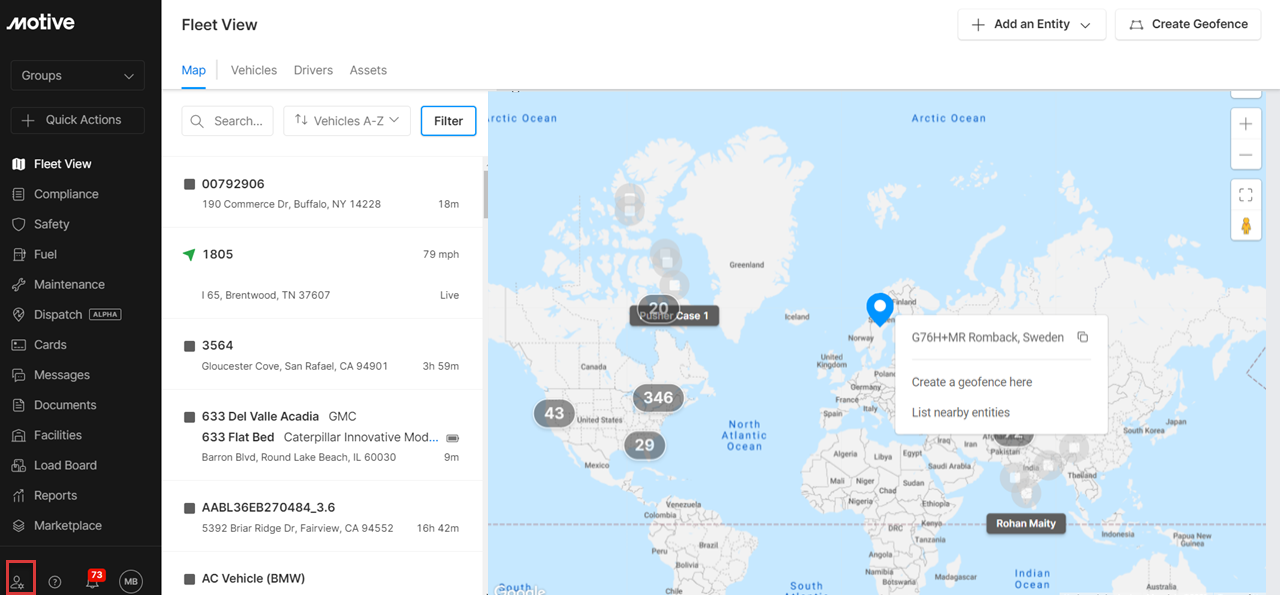Select Create a geofence here option

click(x=971, y=382)
